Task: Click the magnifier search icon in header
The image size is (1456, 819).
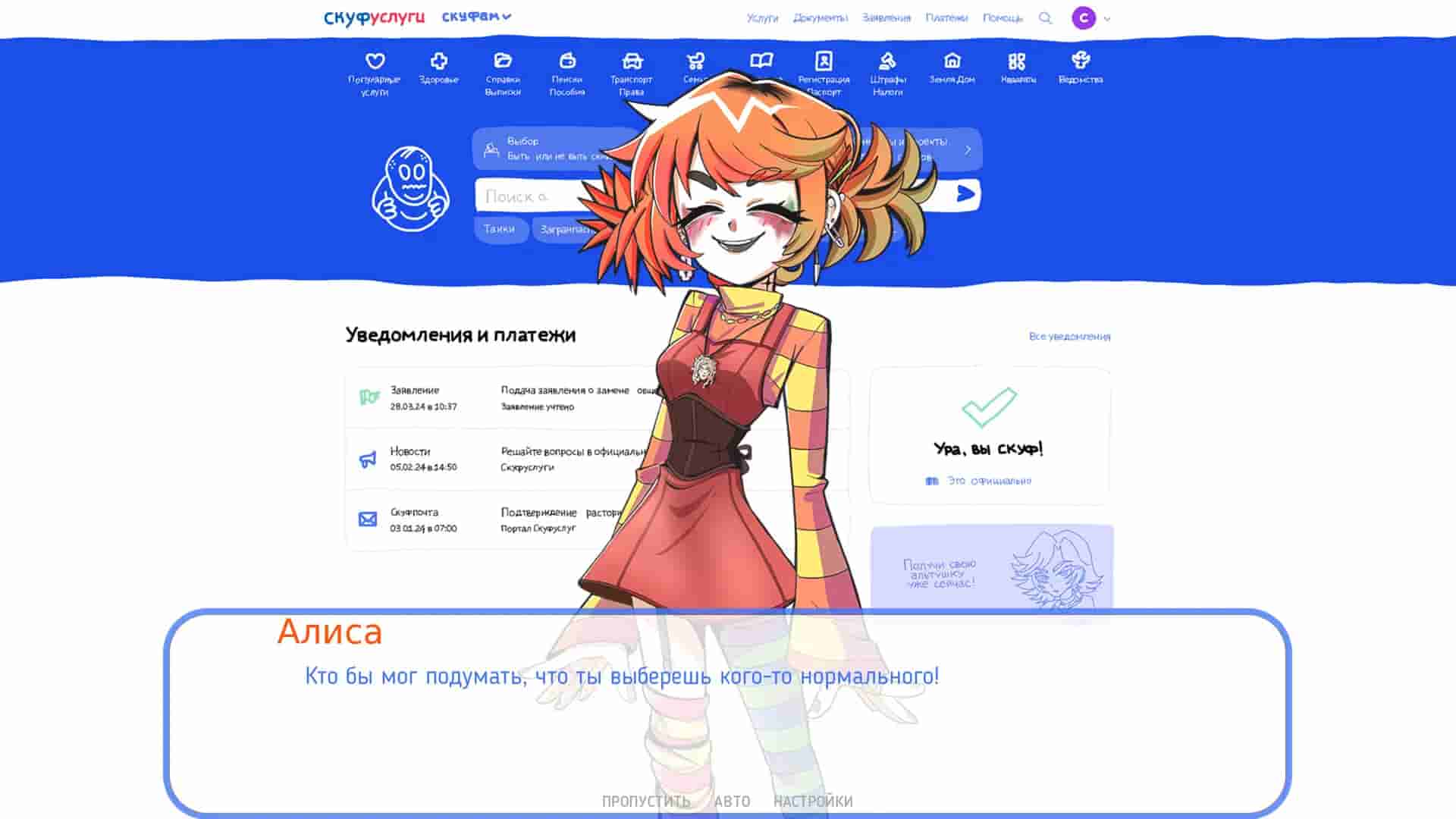Action: [1045, 18]
